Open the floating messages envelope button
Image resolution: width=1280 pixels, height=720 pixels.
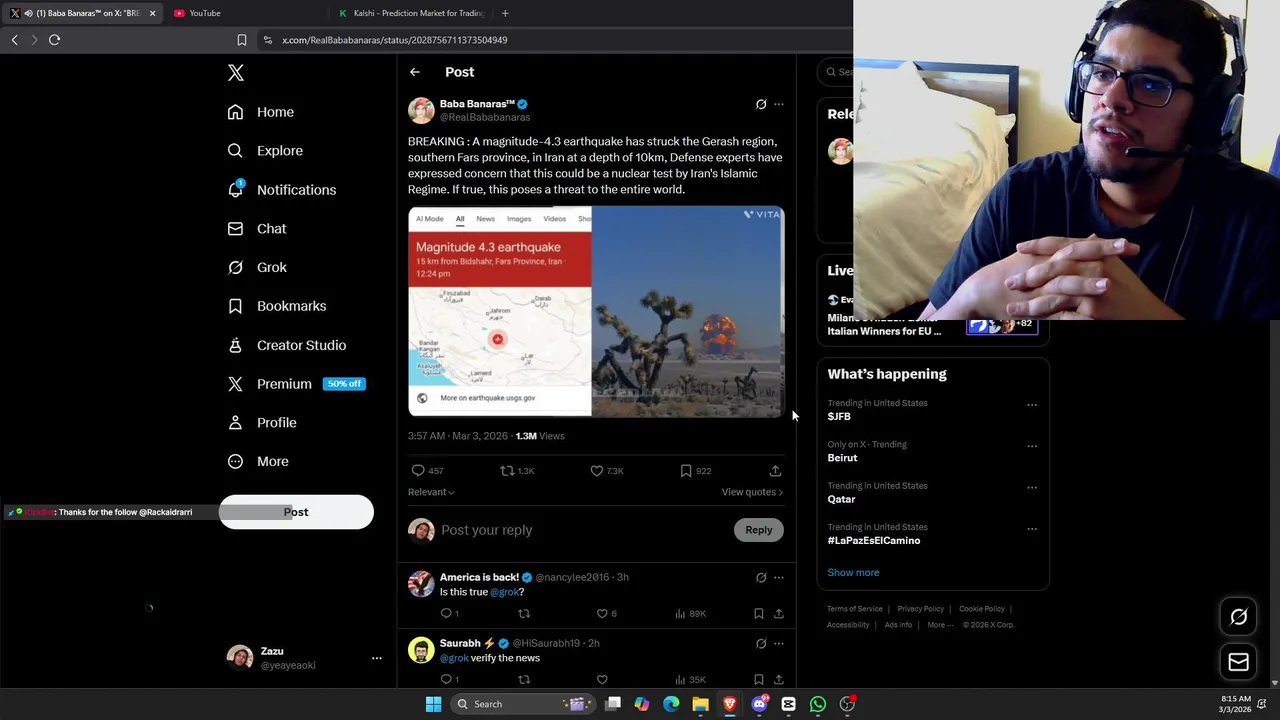coord(1238,662)
